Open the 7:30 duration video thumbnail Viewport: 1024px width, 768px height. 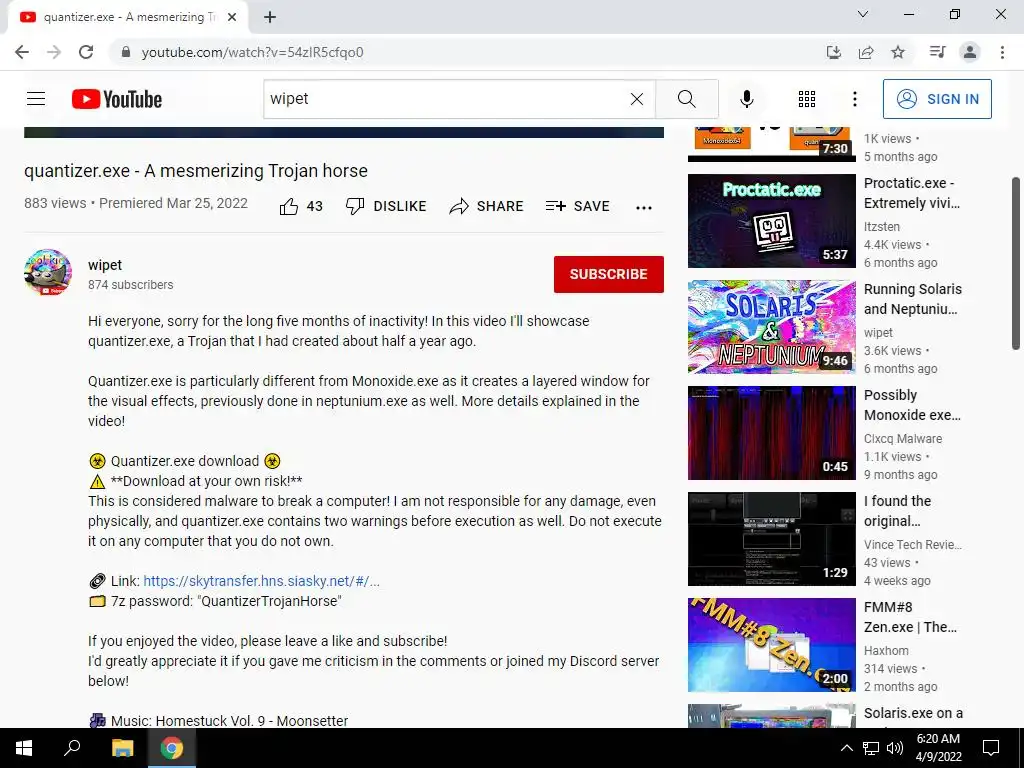click(x=771, y=144)
